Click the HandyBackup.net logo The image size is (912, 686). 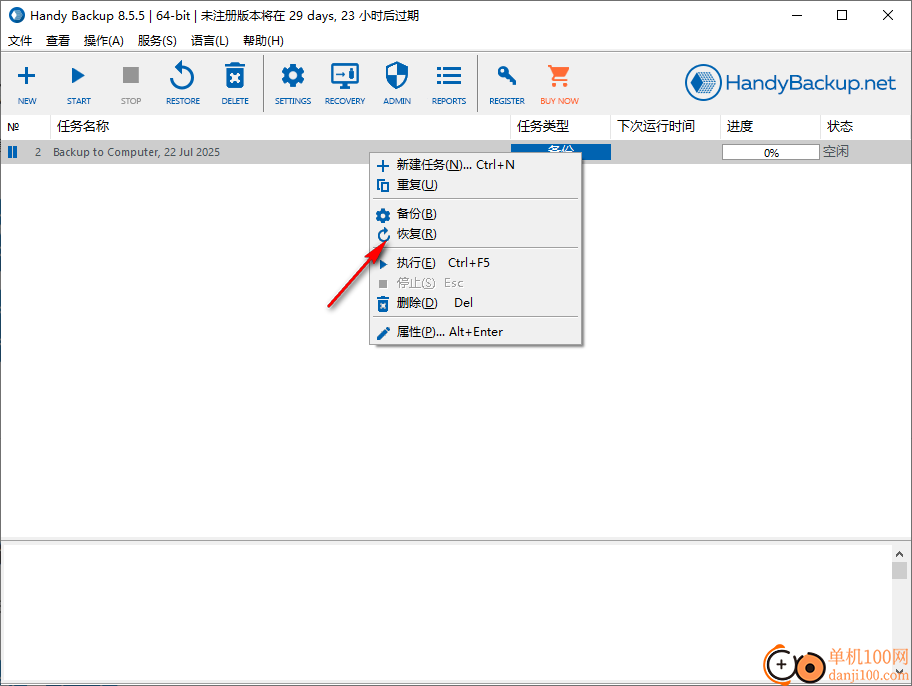point(790,83)
